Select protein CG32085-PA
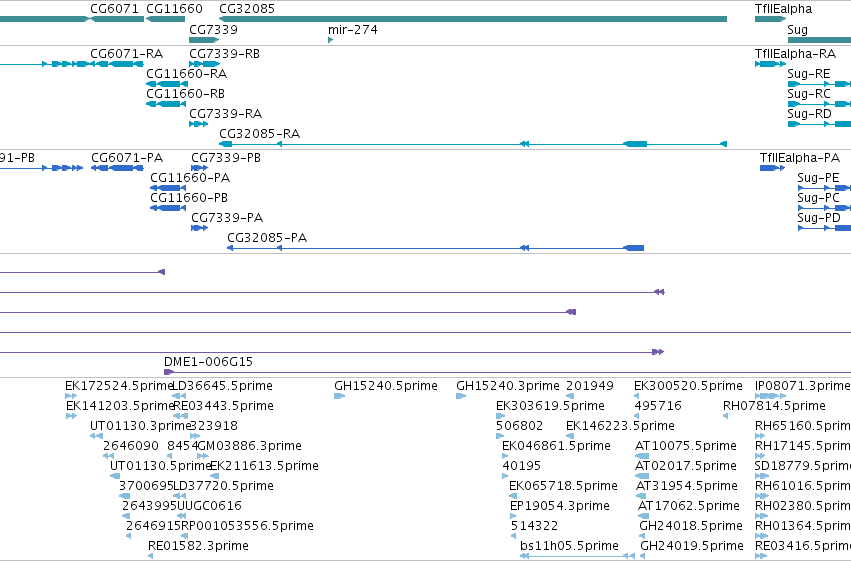 [x=267, y=238]
